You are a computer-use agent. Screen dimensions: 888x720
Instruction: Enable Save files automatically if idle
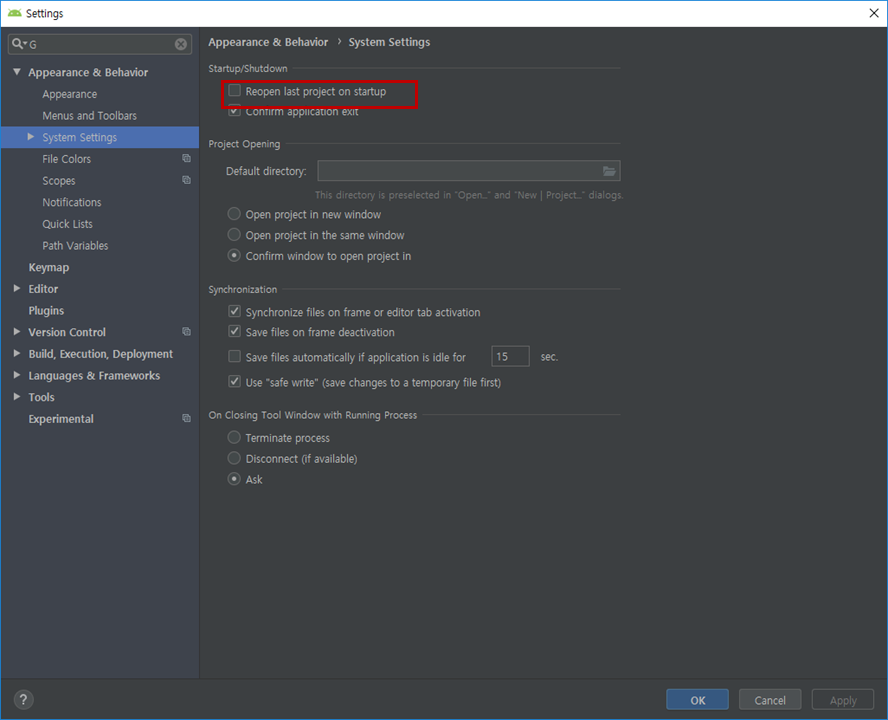point(234,356)
